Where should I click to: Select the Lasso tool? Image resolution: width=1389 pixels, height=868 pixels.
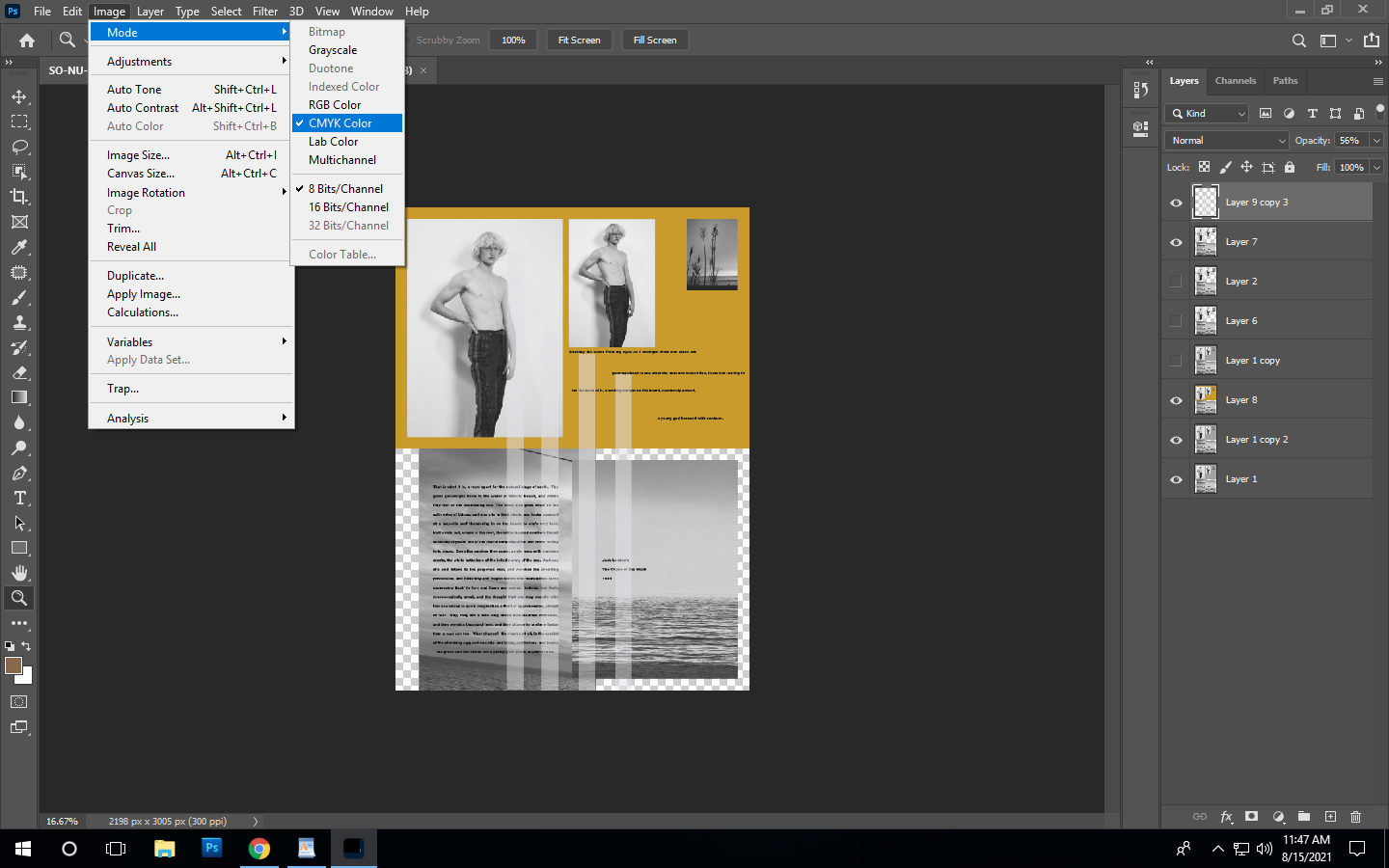click(x=19, y=147)
